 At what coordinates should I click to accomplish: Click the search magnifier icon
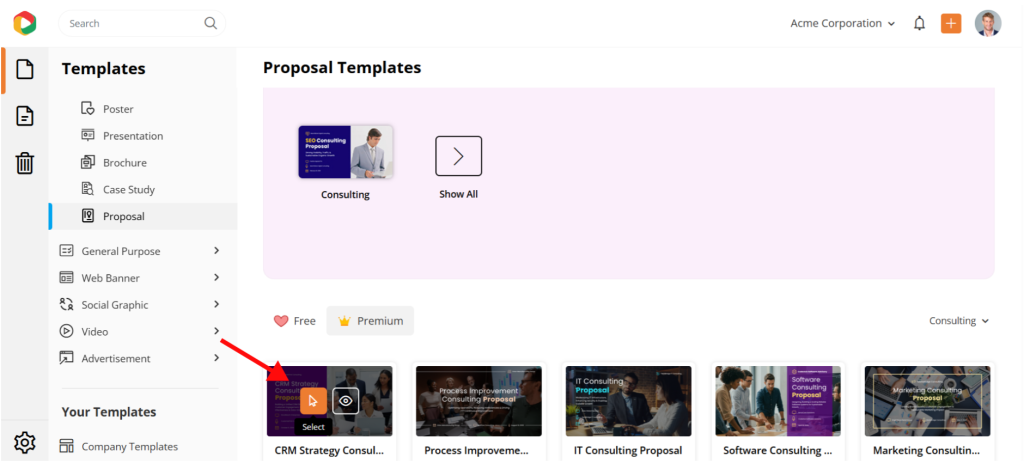210,23
